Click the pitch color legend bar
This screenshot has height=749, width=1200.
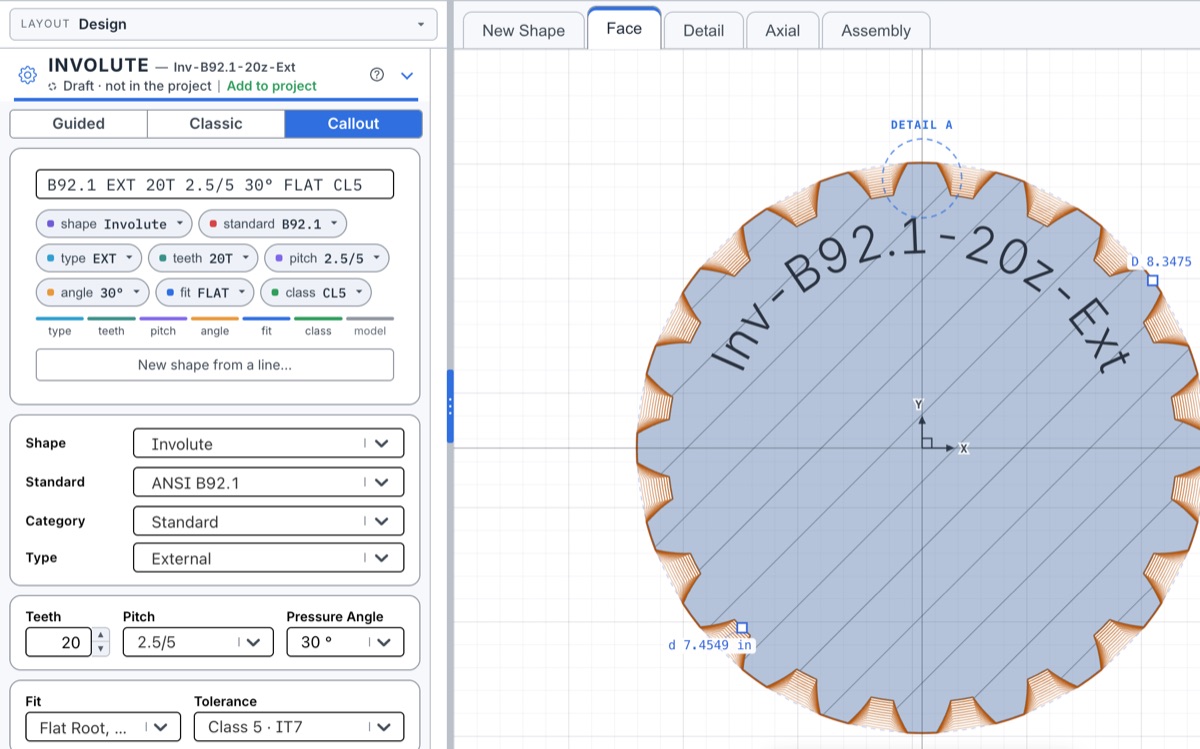163,319
